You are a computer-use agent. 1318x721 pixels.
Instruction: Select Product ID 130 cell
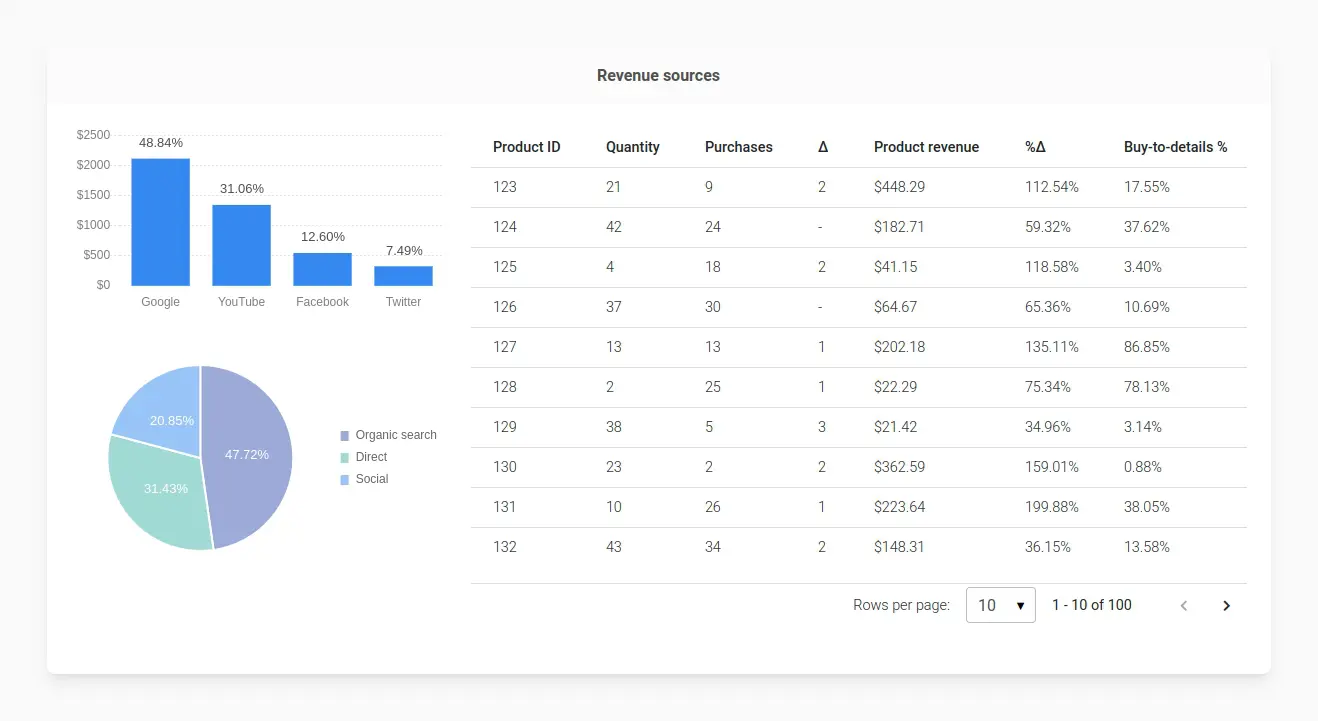pyautogui.click(x=505, y=467)
